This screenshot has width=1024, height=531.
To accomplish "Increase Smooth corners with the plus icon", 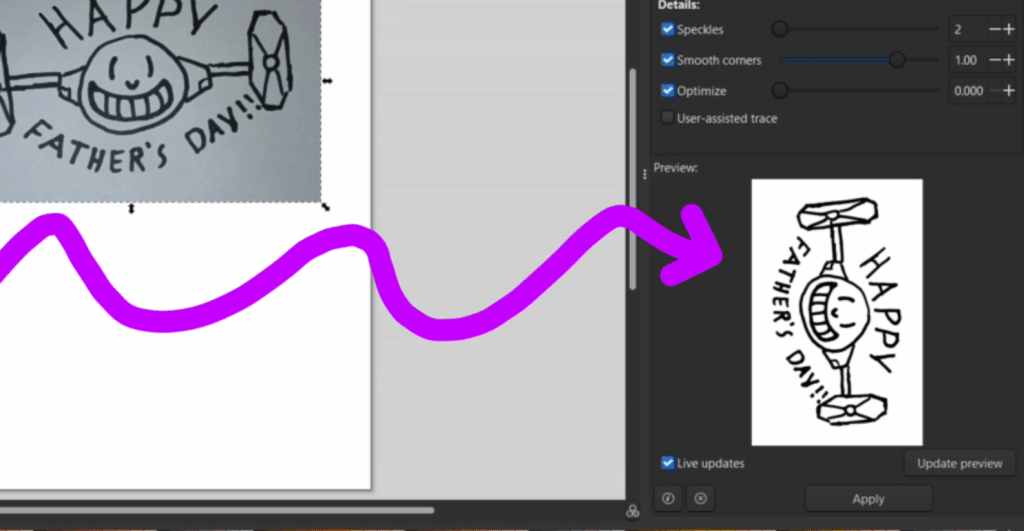I will [x=1008, y=60].
